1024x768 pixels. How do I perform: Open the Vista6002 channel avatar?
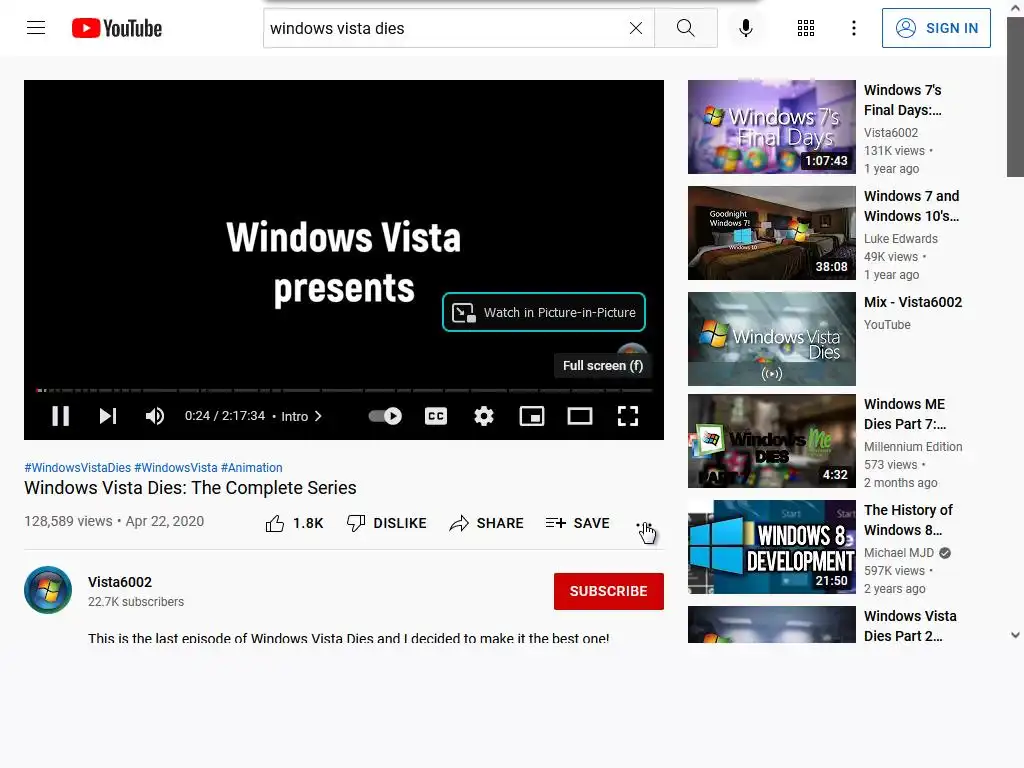click(48, 590)
